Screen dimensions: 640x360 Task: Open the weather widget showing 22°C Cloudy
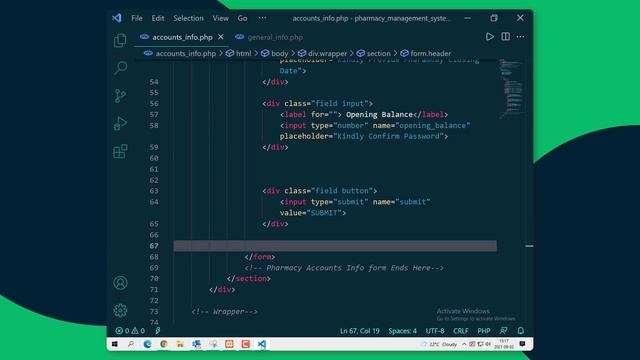[x=439, y=344]
